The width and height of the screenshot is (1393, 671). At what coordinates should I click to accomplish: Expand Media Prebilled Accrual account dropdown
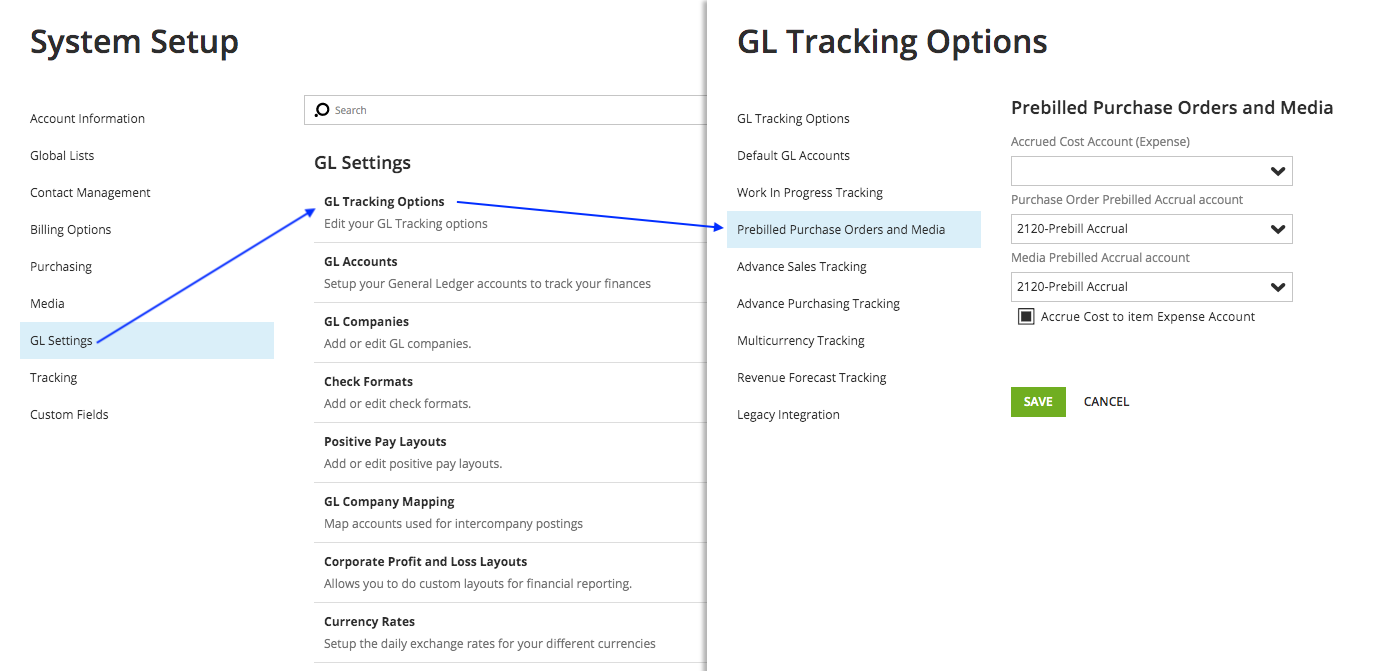[x=1151, y=287]
